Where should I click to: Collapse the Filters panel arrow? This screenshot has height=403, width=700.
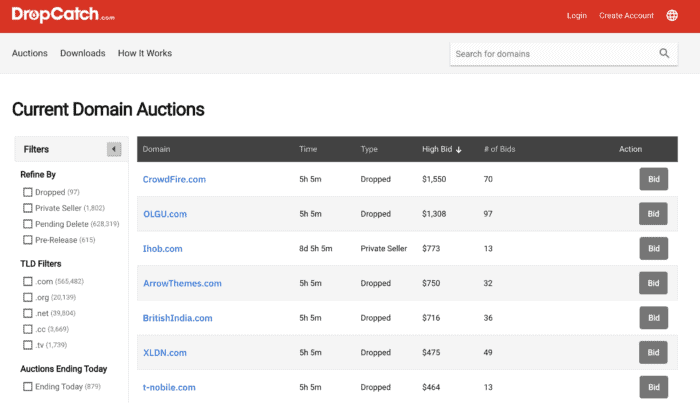click(x=114, y=149)
